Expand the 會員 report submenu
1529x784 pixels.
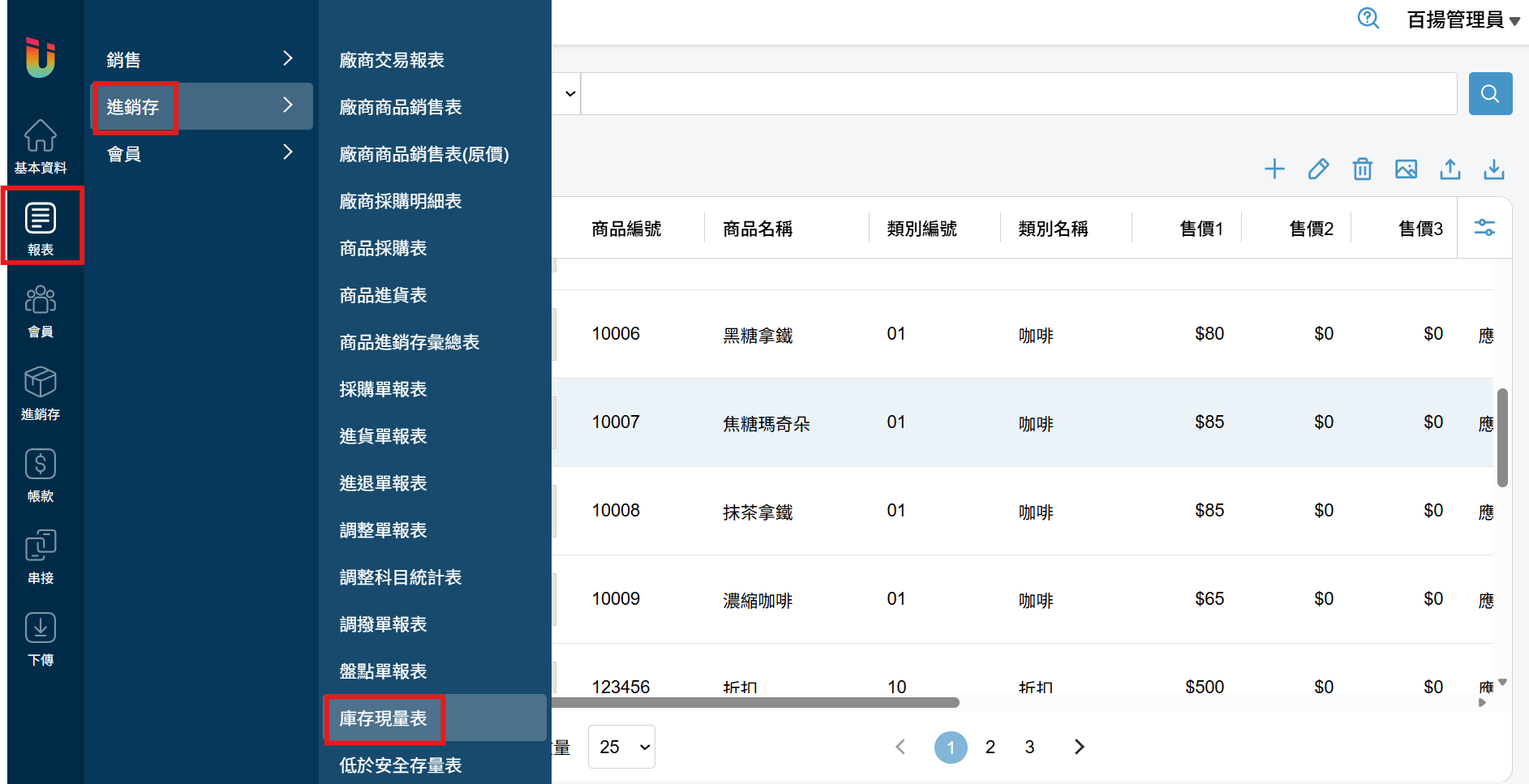pyautogui.click(x=200, y=153)
